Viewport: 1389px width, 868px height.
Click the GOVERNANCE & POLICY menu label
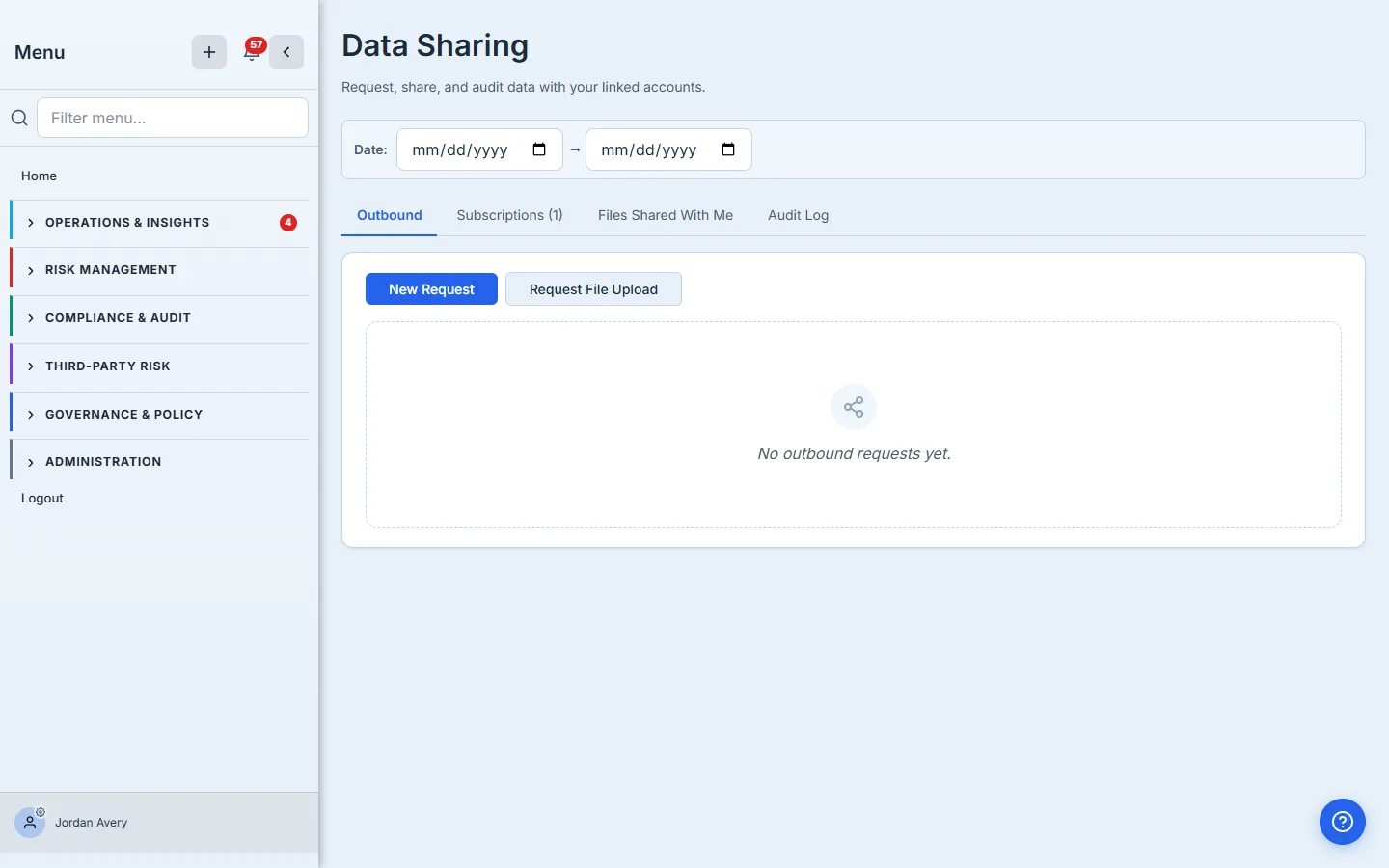pos(124,415)
